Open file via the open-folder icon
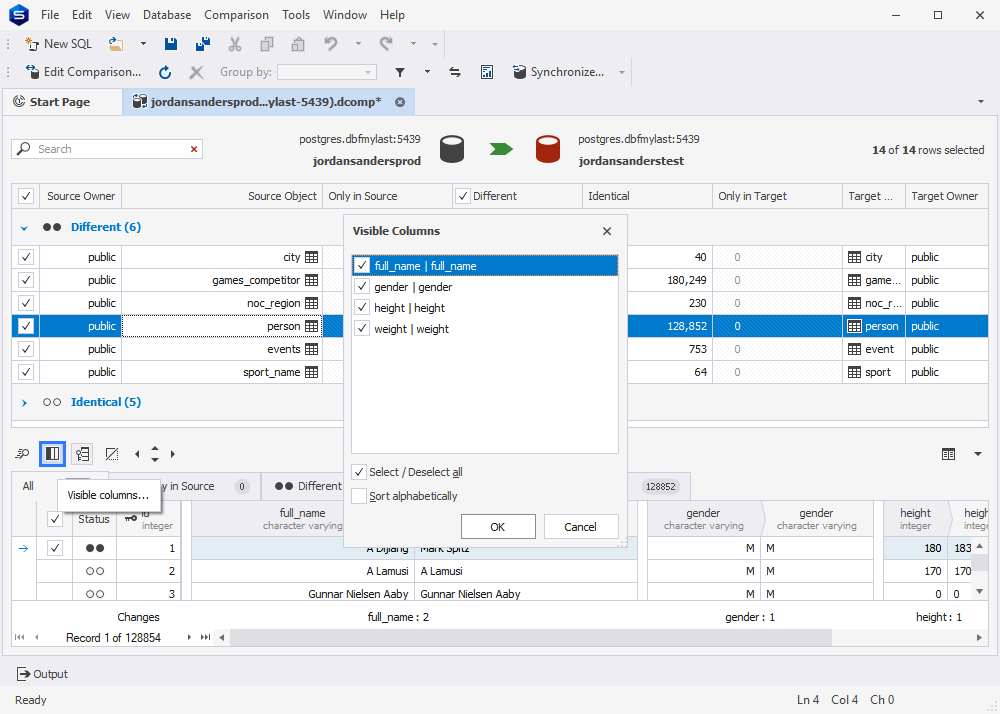The height and width of the screenshot is (714, 1000). (x=116, y=44)
